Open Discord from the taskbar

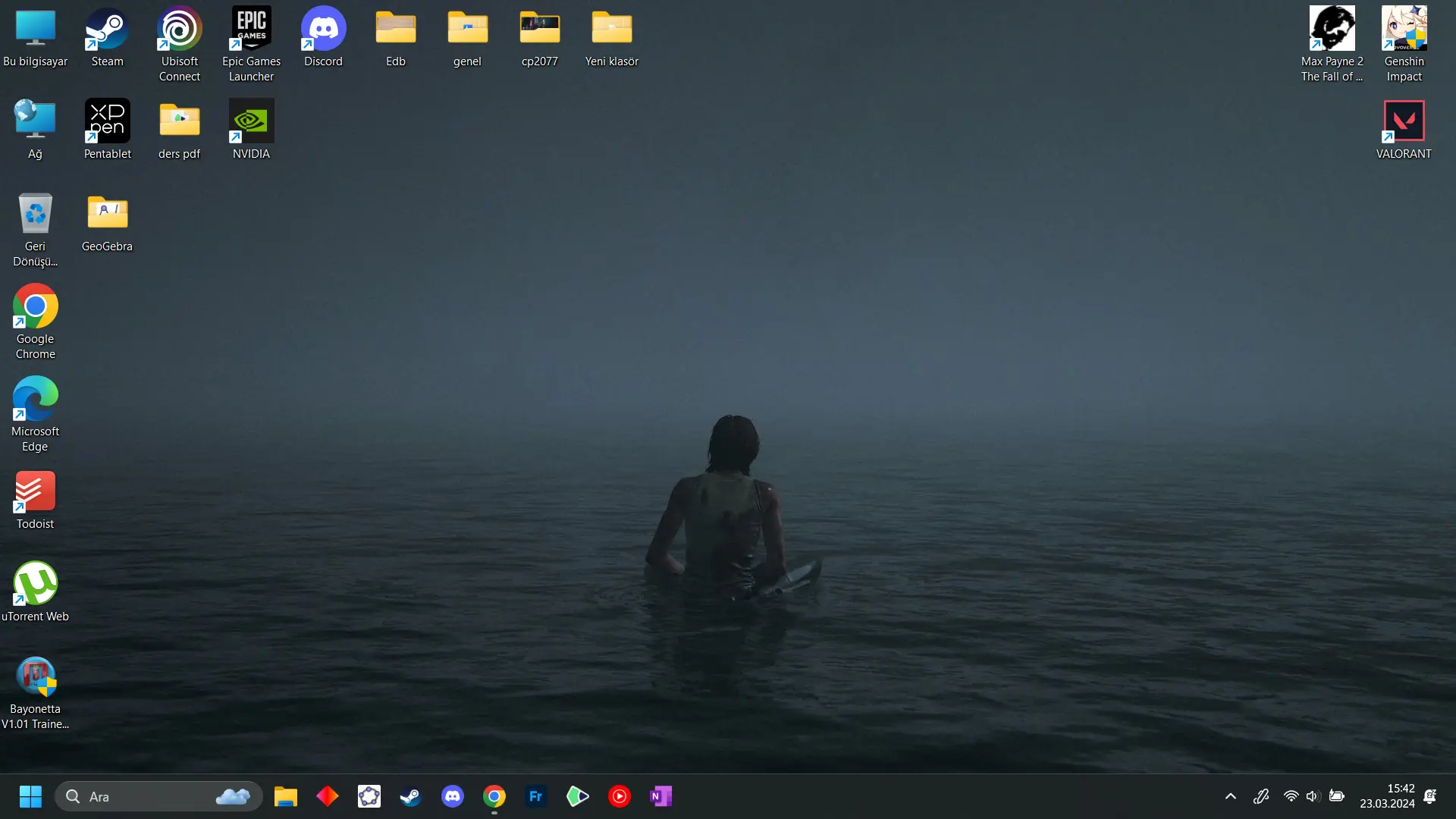point(453,796)
